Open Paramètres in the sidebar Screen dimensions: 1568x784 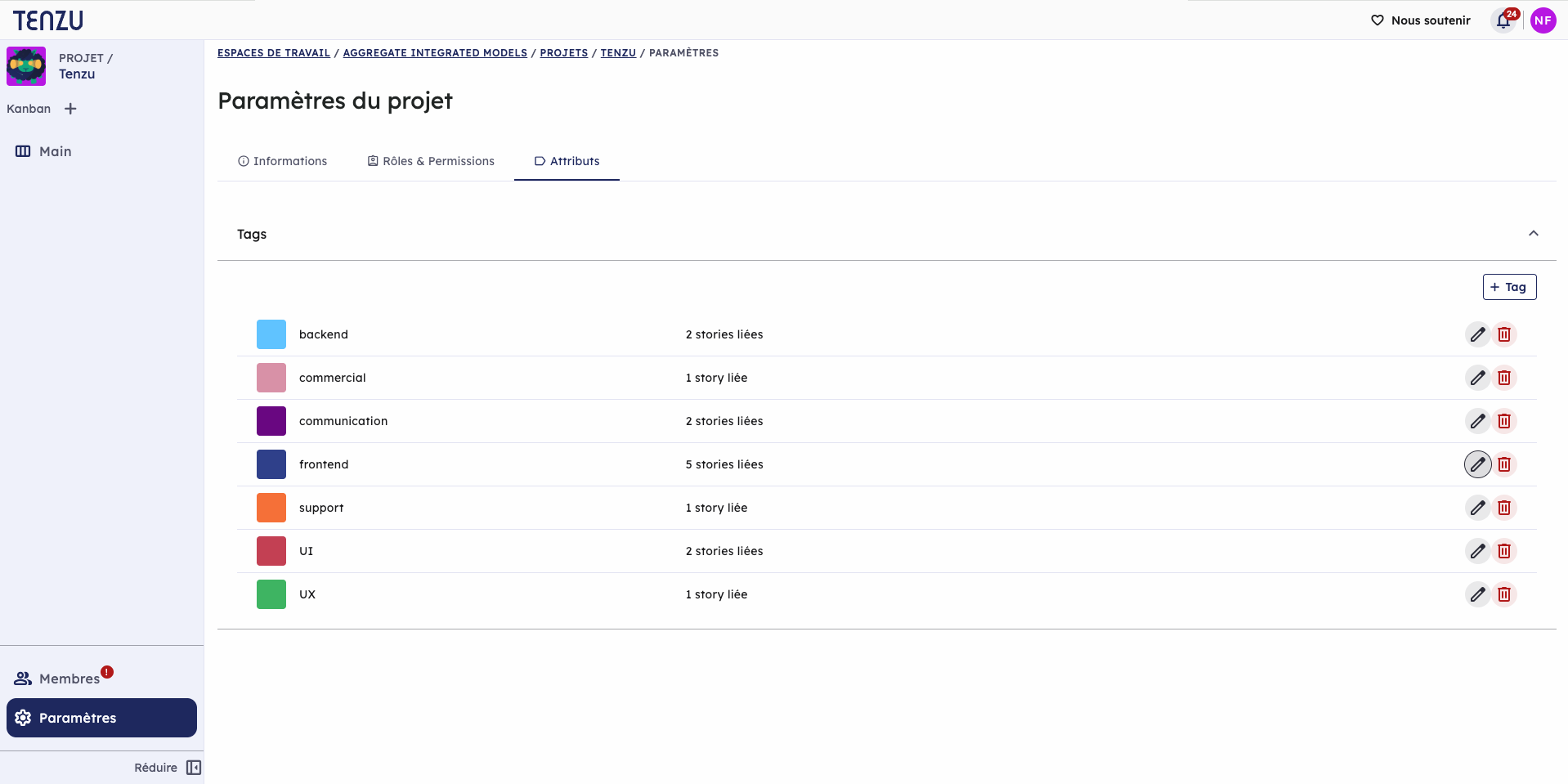(x=101, y=718)
